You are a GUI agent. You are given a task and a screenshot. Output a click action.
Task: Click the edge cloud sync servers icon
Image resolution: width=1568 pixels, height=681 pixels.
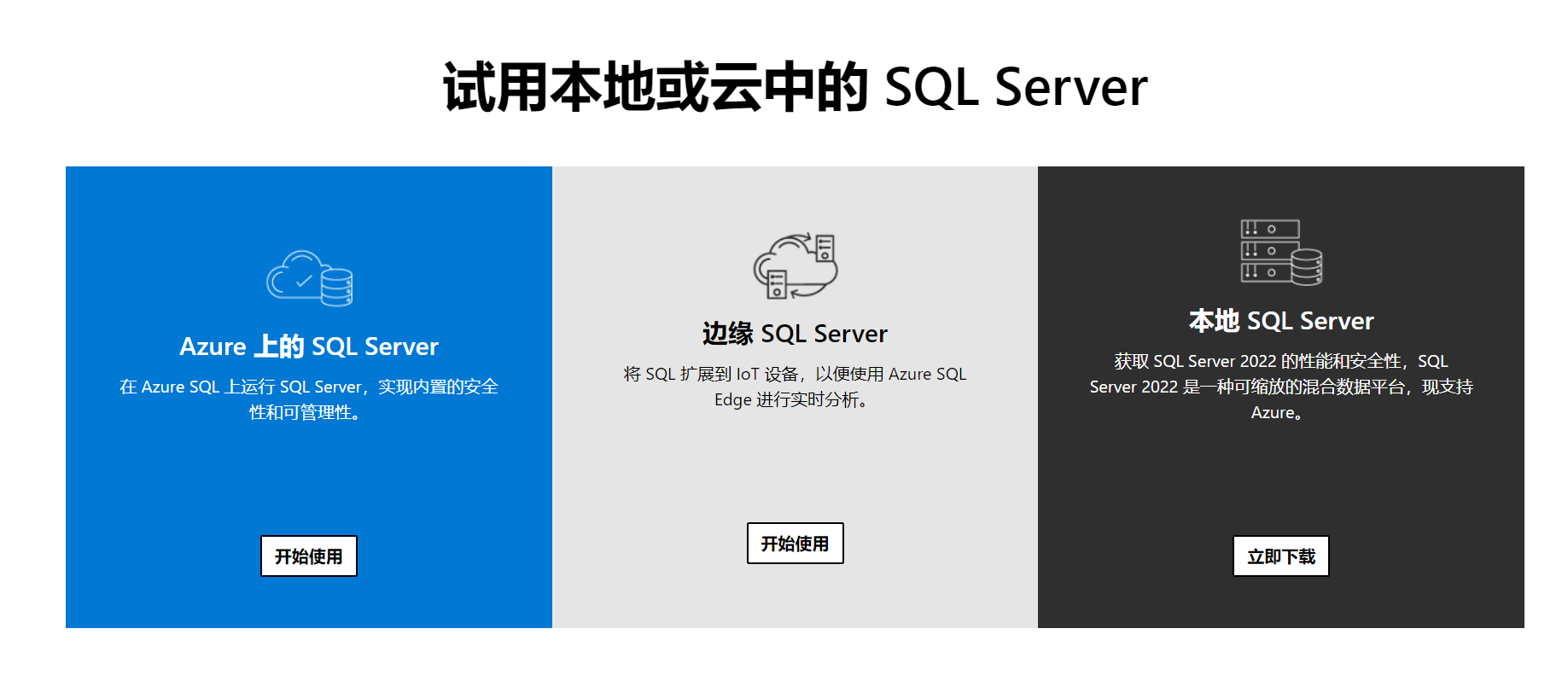tap(795, 265)
